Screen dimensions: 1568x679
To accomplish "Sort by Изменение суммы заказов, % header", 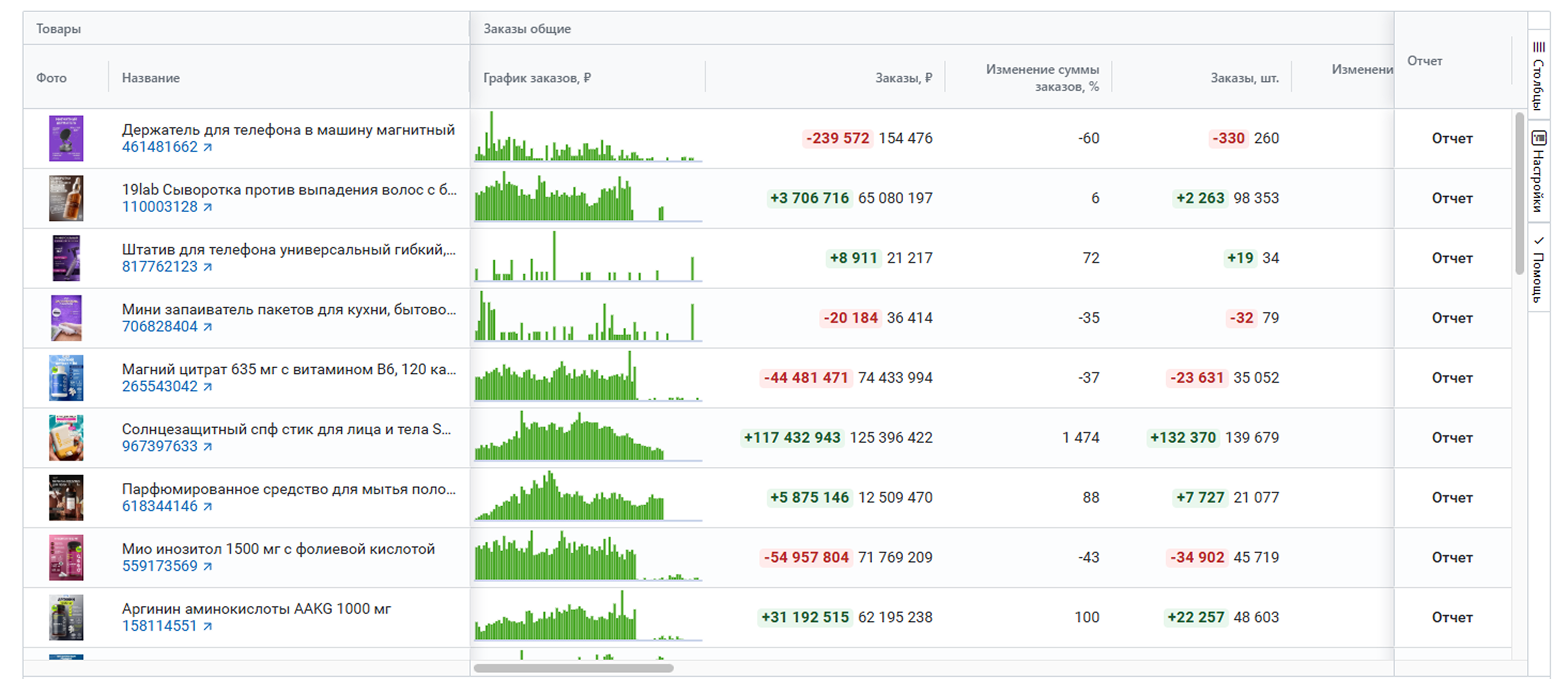I will click(x=1042, y=78).
